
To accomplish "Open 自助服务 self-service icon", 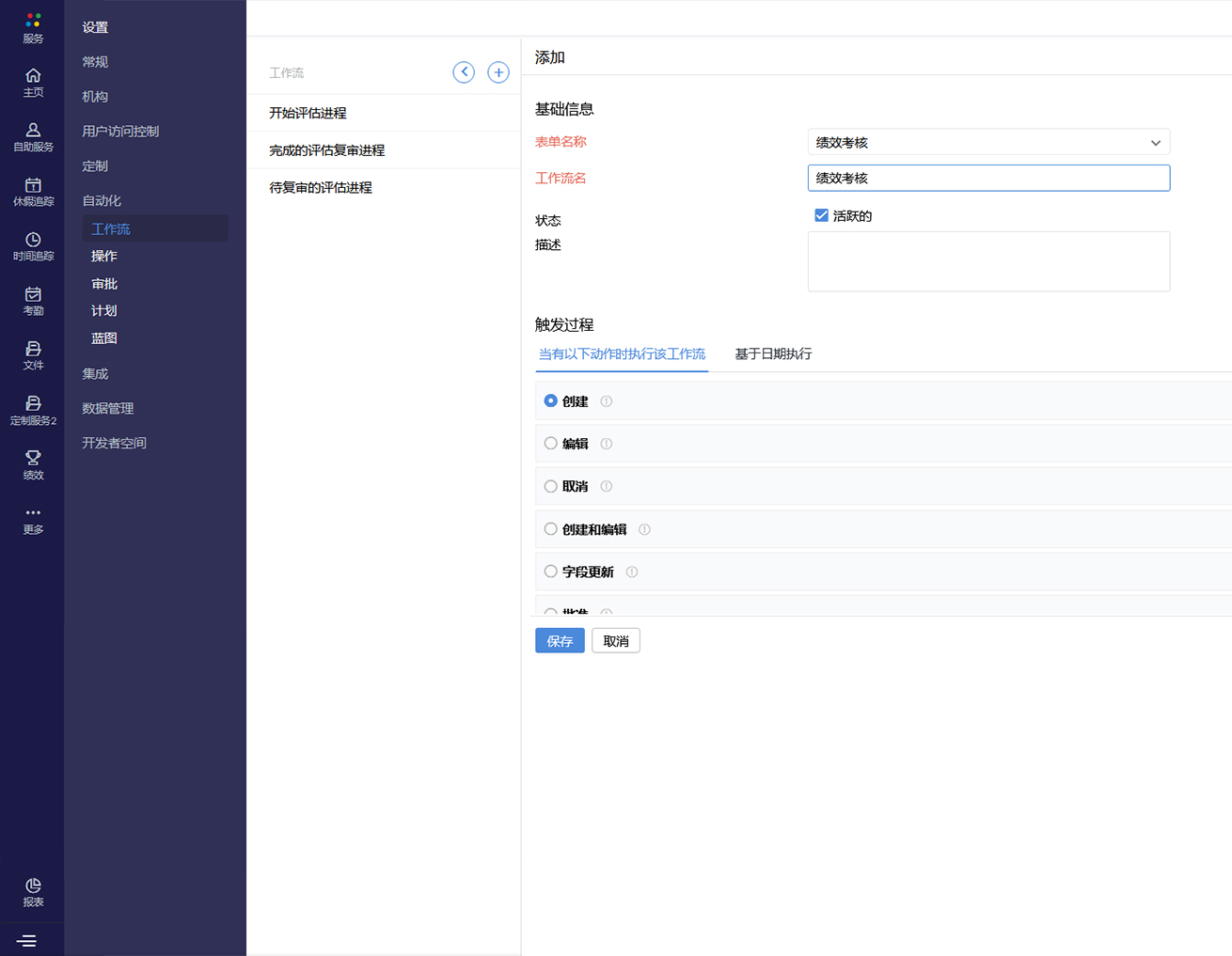I will (x=33, y=136).
